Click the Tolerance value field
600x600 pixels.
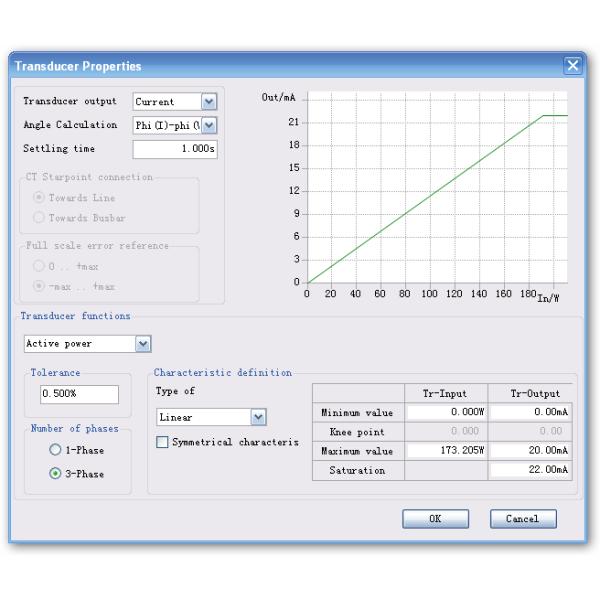pyautogui.click(x=79, y=395)
